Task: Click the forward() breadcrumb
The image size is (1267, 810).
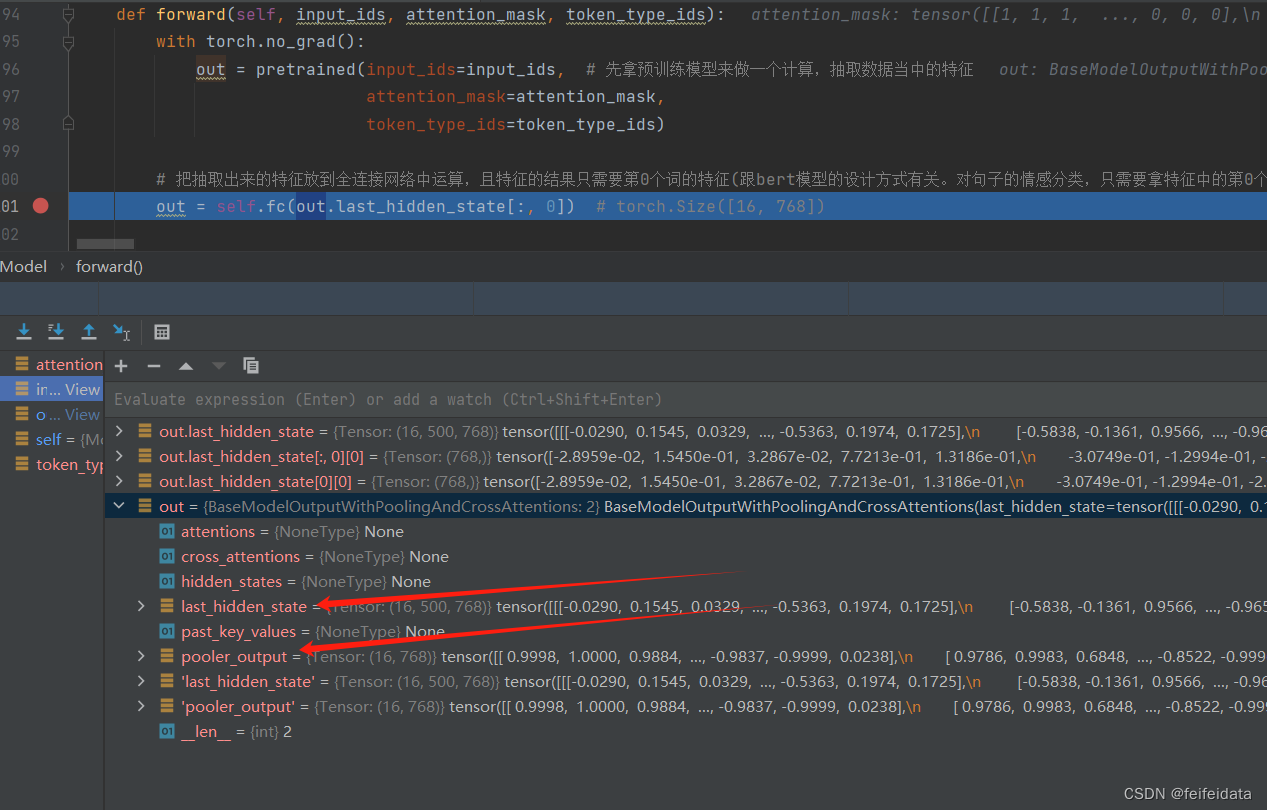Action: pyautogui.click(x=109, y=266)
